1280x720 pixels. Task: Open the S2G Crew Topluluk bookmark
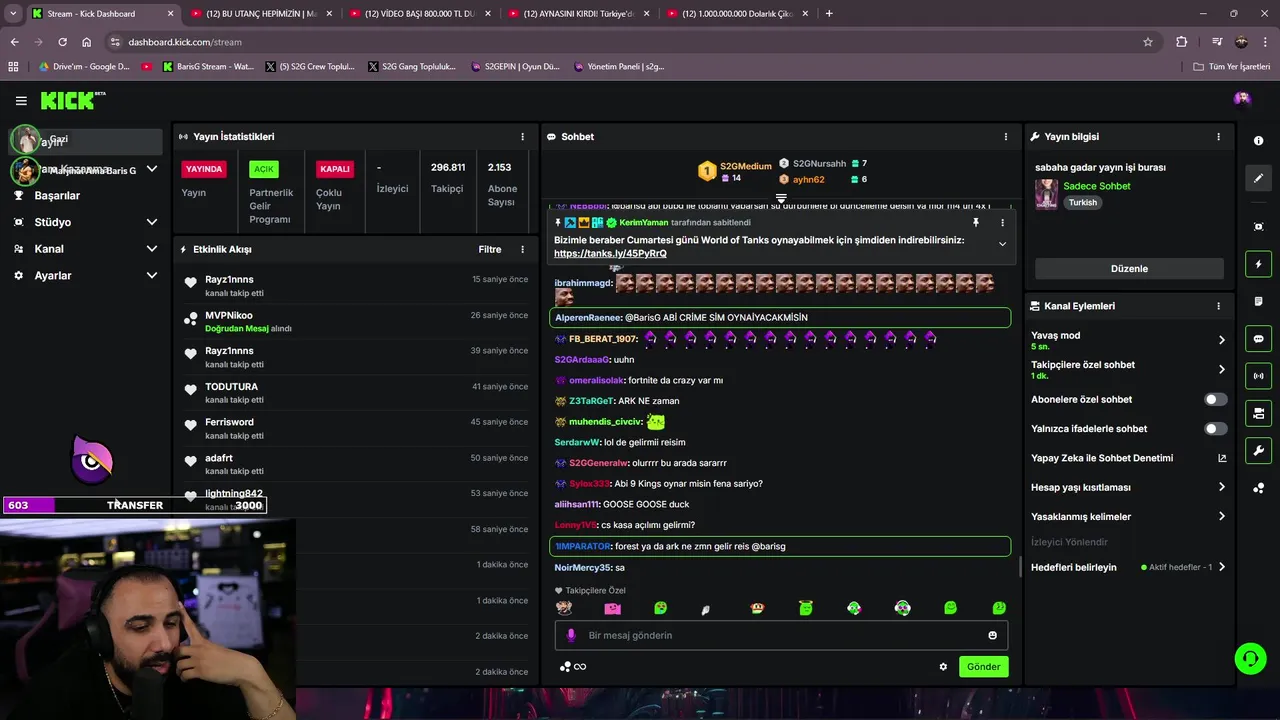click(311, 67)
